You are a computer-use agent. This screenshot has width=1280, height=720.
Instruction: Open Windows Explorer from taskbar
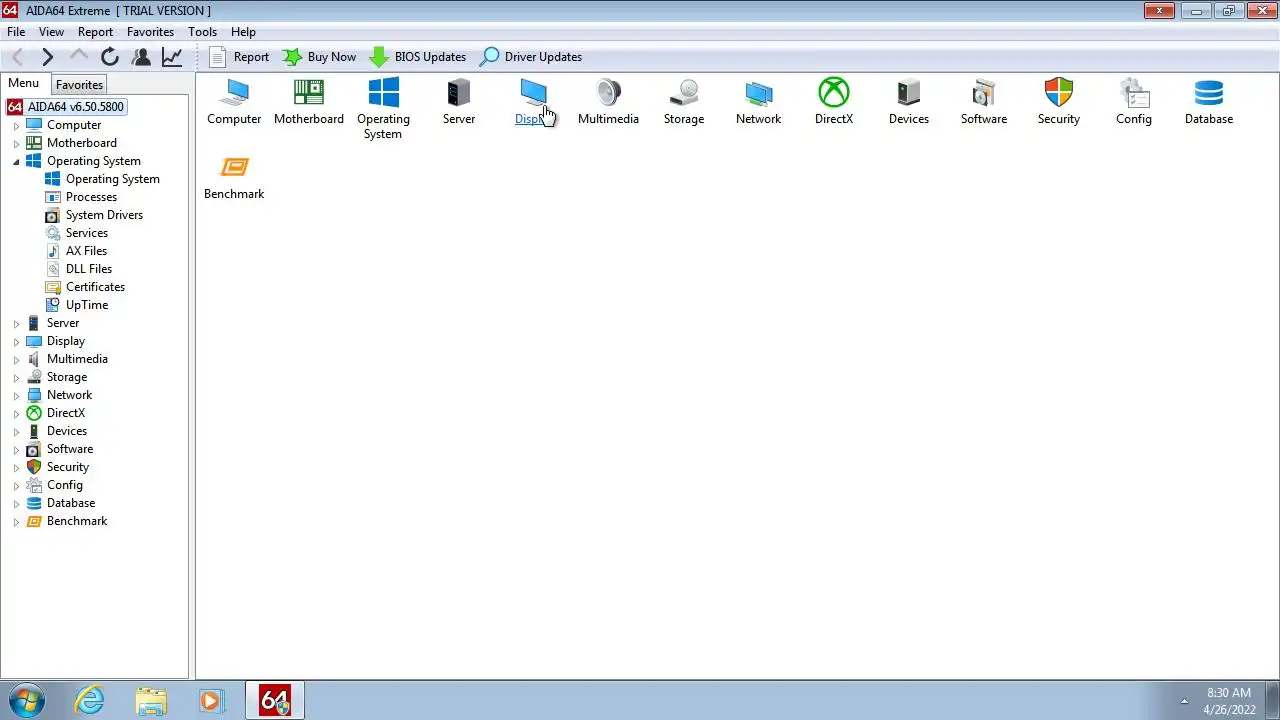pos(151,700)
